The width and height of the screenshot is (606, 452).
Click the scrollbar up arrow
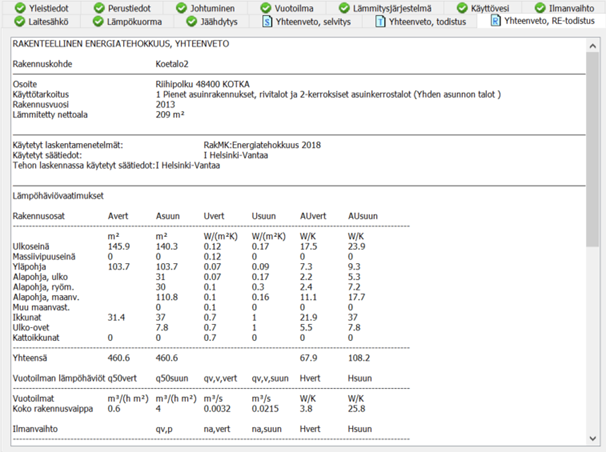click(x=594, y=40)
